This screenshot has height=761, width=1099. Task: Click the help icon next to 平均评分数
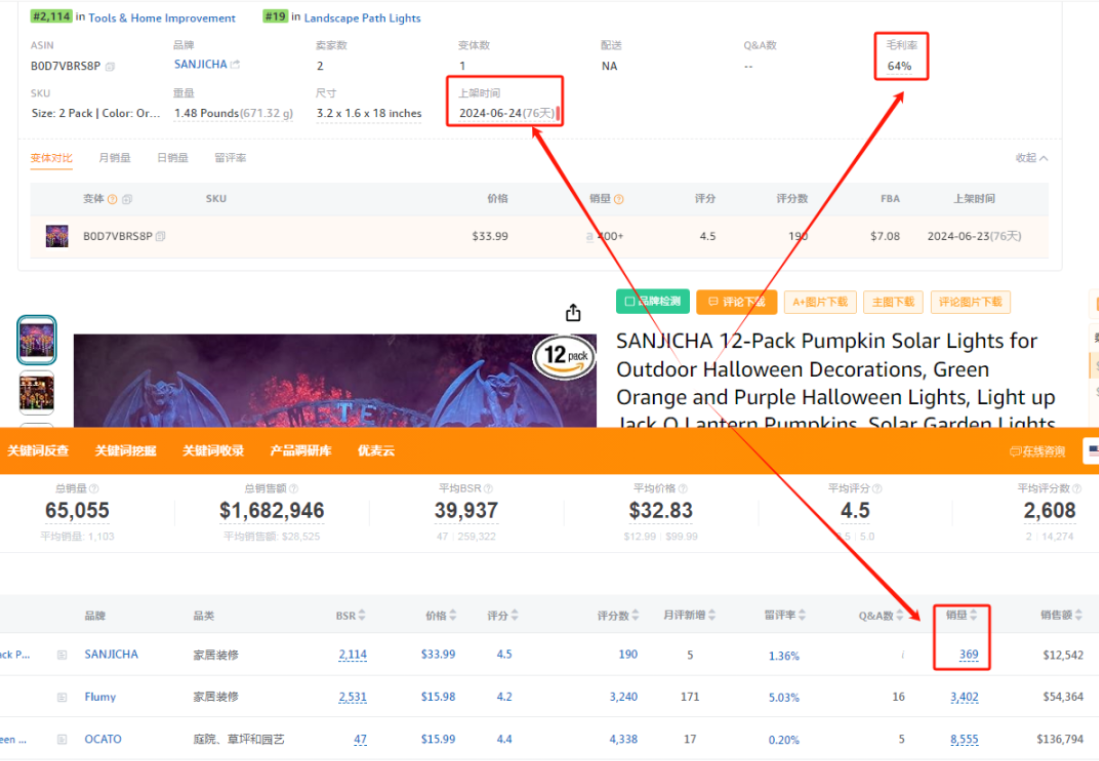[x=1077, y=488]
